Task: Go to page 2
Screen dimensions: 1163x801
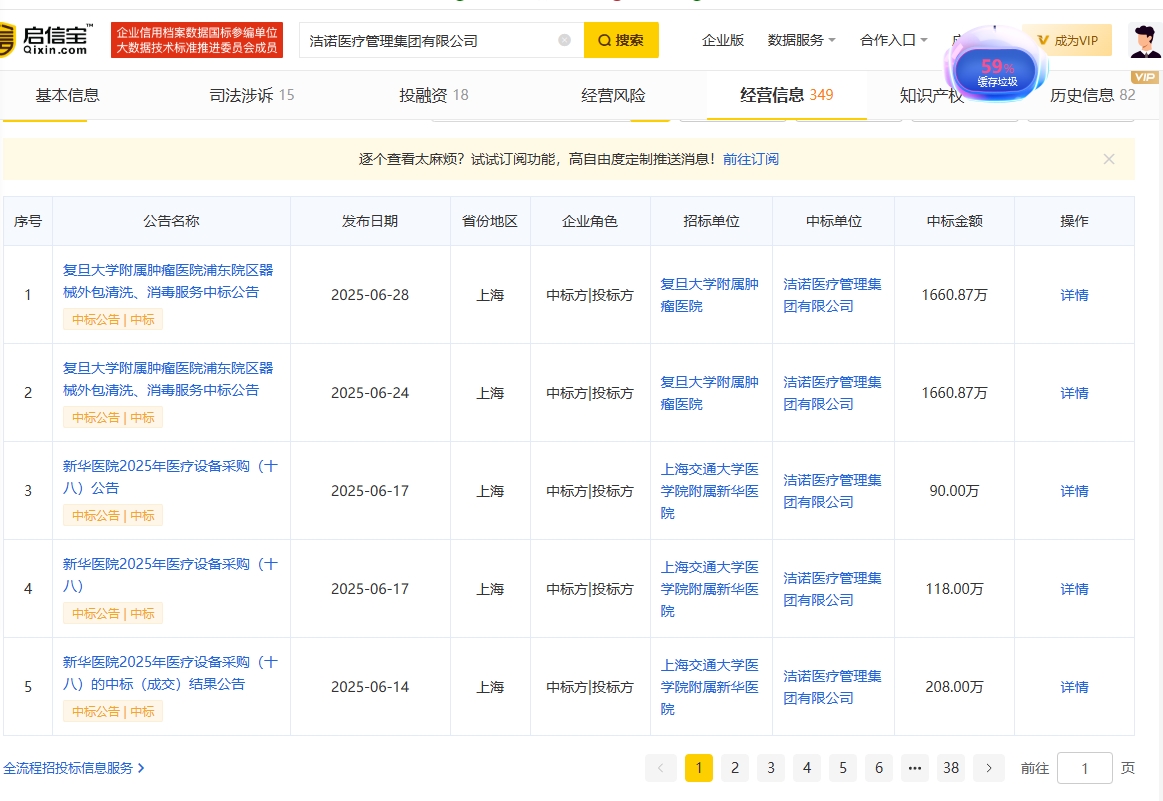Action: coord(734,768)
